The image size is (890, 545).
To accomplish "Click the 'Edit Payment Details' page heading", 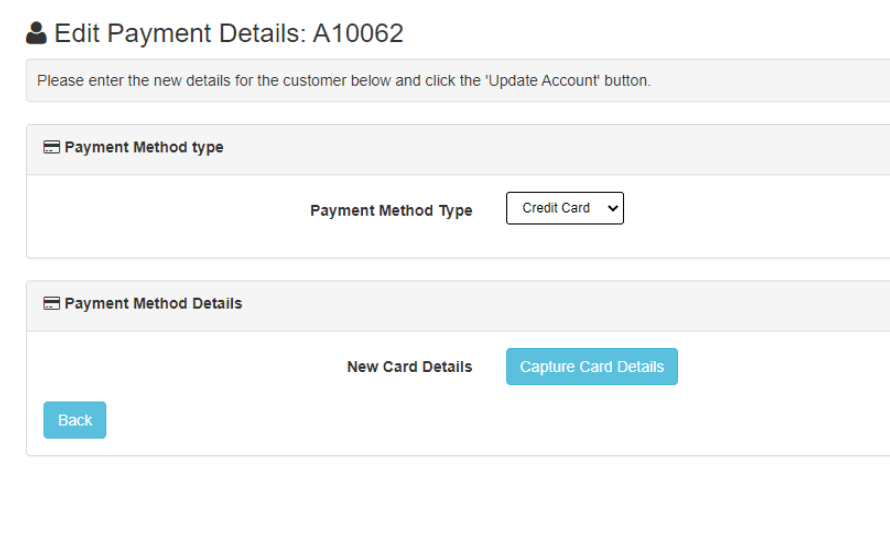I will coord(180,34).
